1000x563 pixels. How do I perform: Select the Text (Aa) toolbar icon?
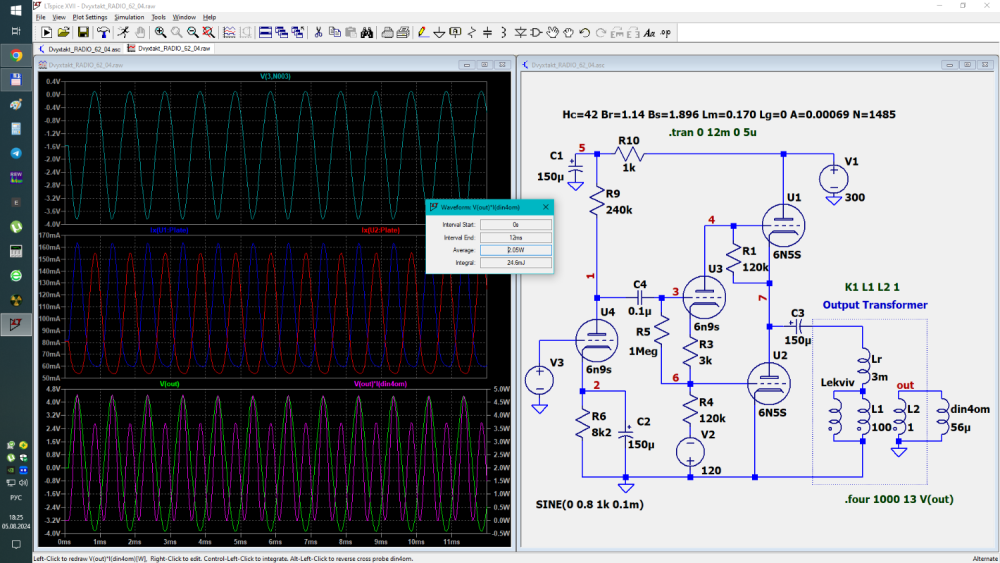tap(648, 32)
